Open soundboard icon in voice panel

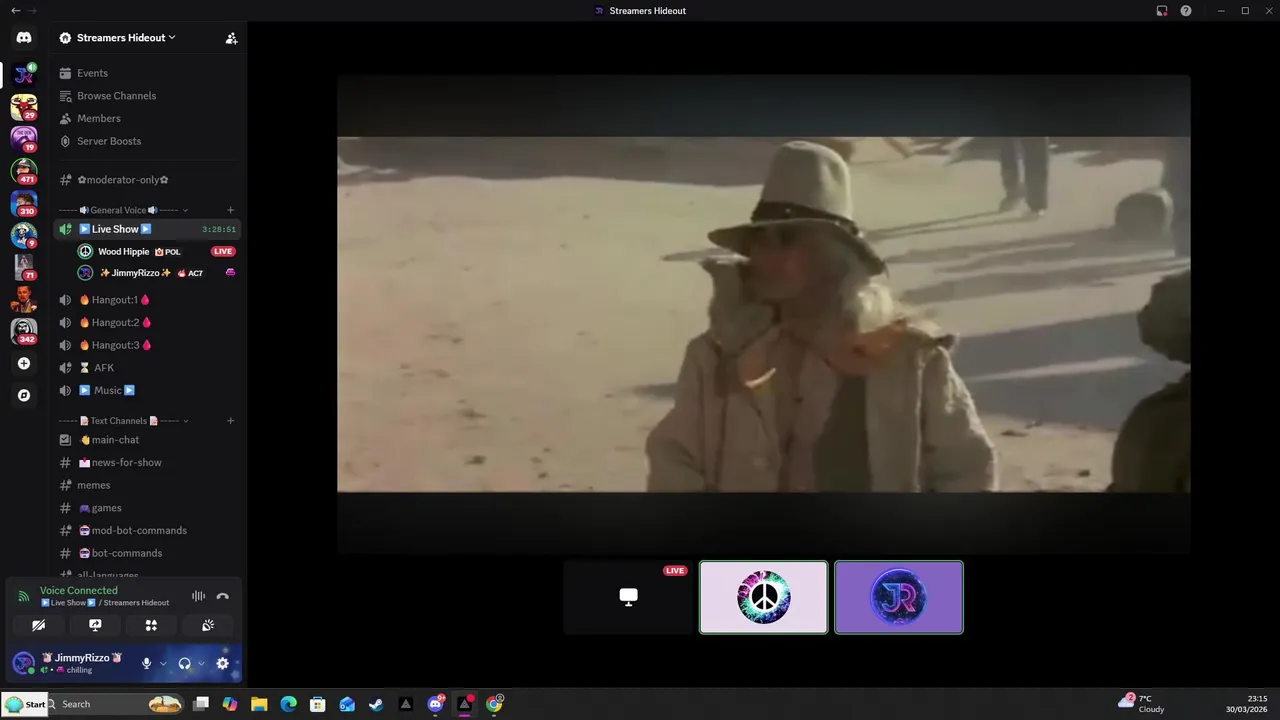tap(208, 625)
